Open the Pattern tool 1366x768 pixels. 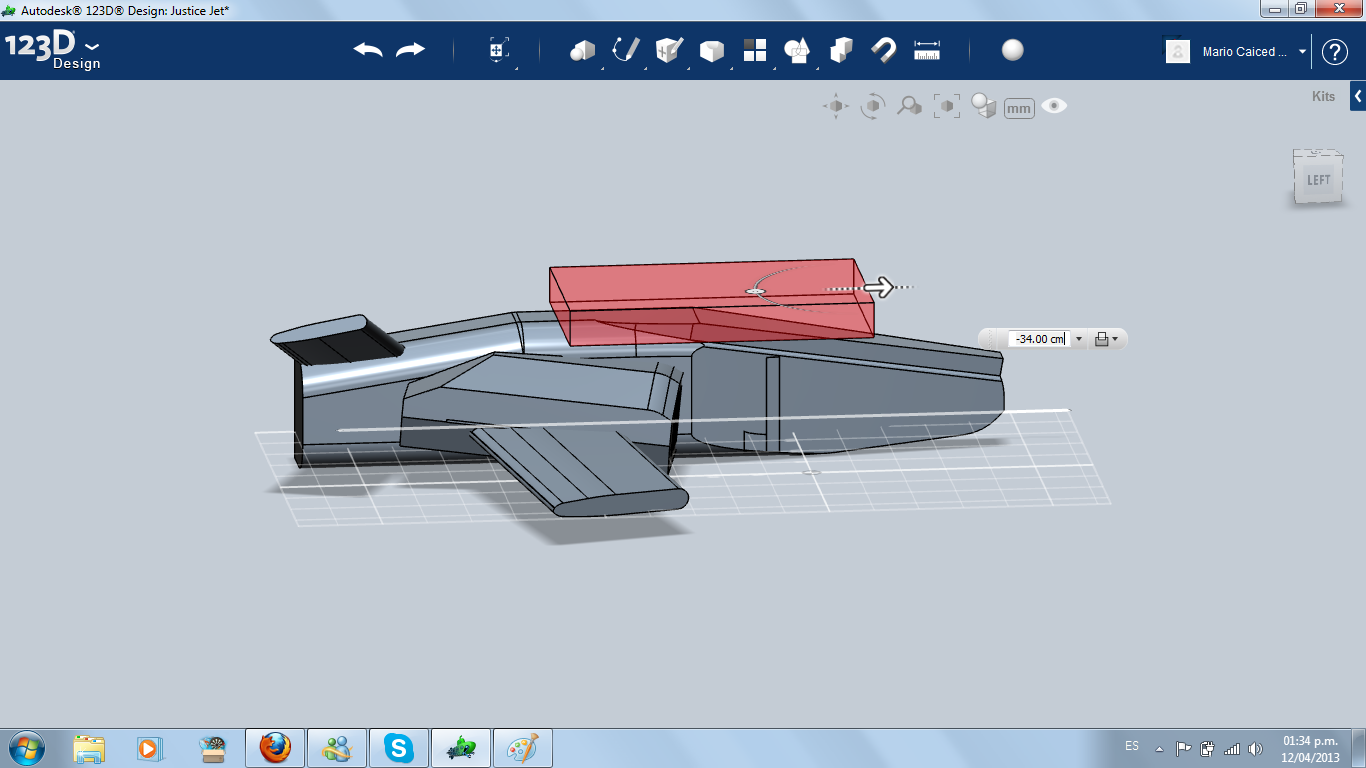(754, 50)
